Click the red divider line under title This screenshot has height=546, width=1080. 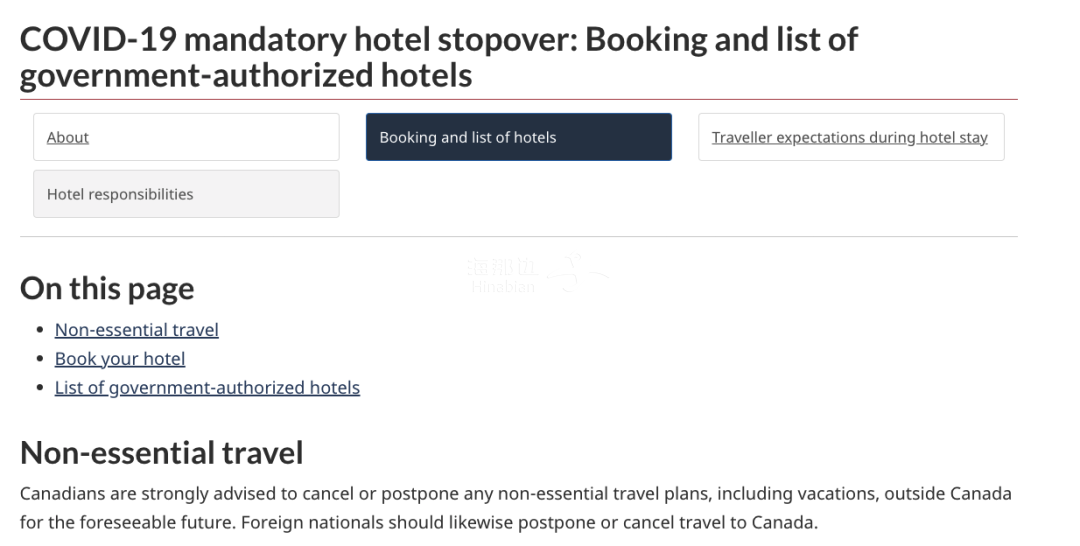(x=519, y=100)
